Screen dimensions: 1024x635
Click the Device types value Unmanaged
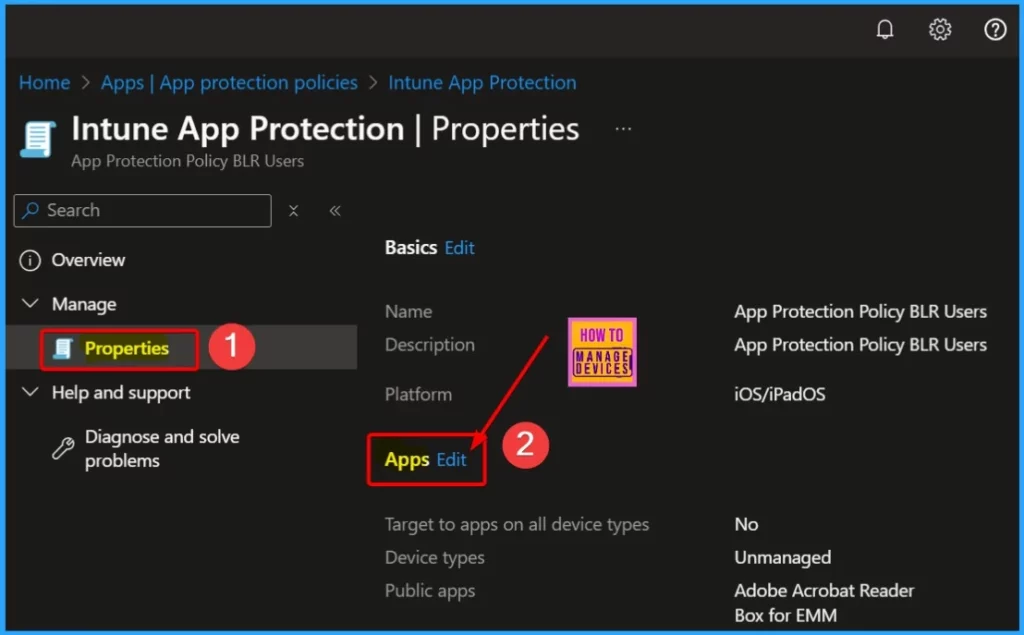(782, 557)
